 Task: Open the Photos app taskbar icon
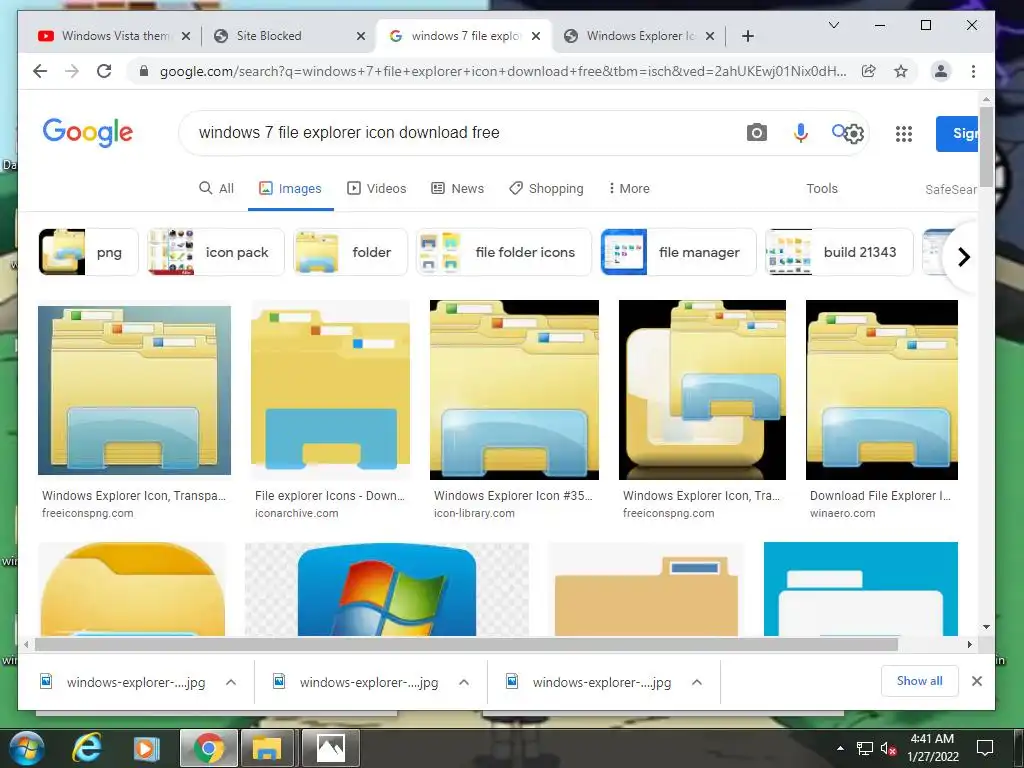[330, 748]
